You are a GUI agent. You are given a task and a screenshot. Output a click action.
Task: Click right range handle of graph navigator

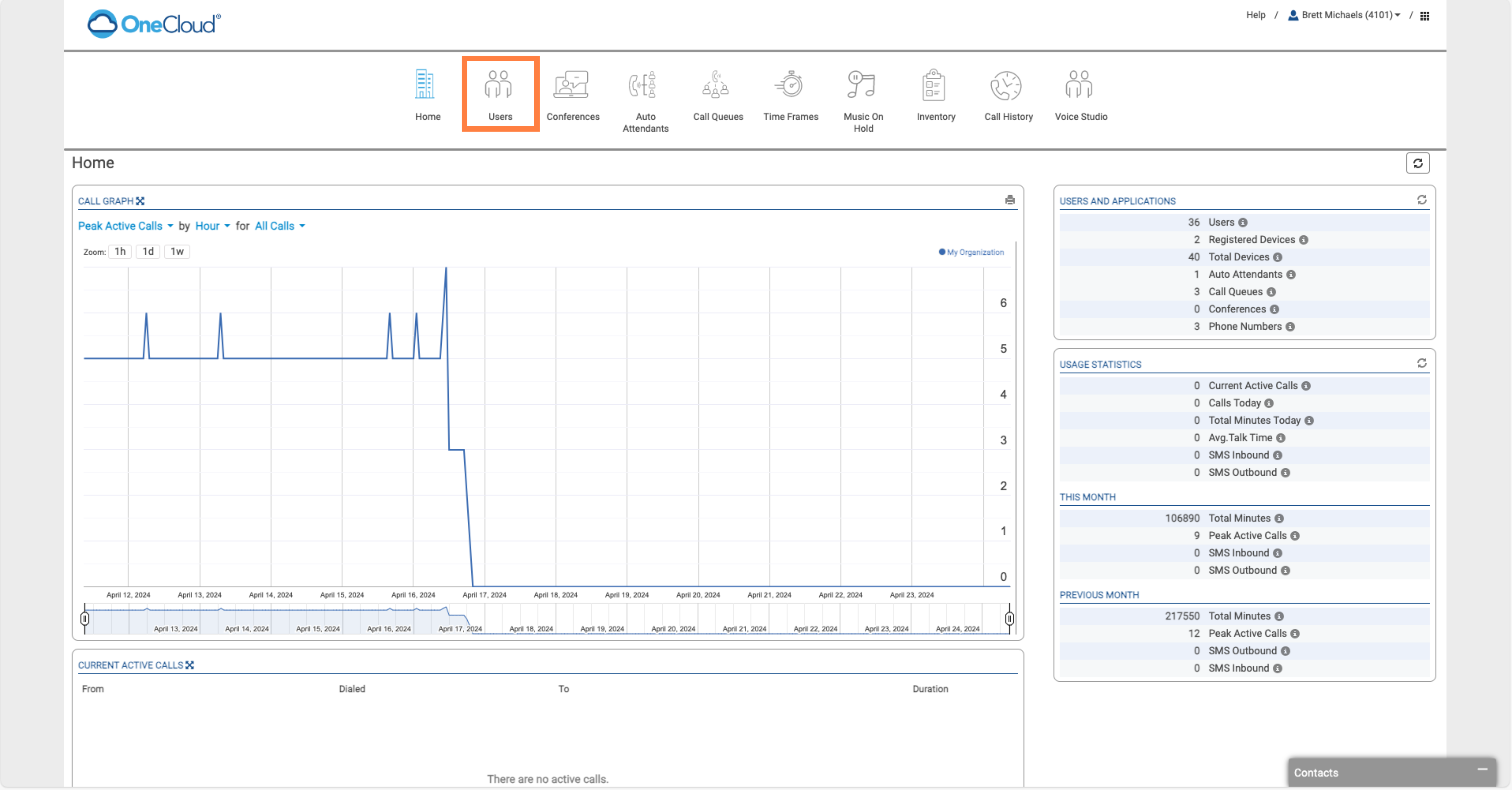[1009, 619]
